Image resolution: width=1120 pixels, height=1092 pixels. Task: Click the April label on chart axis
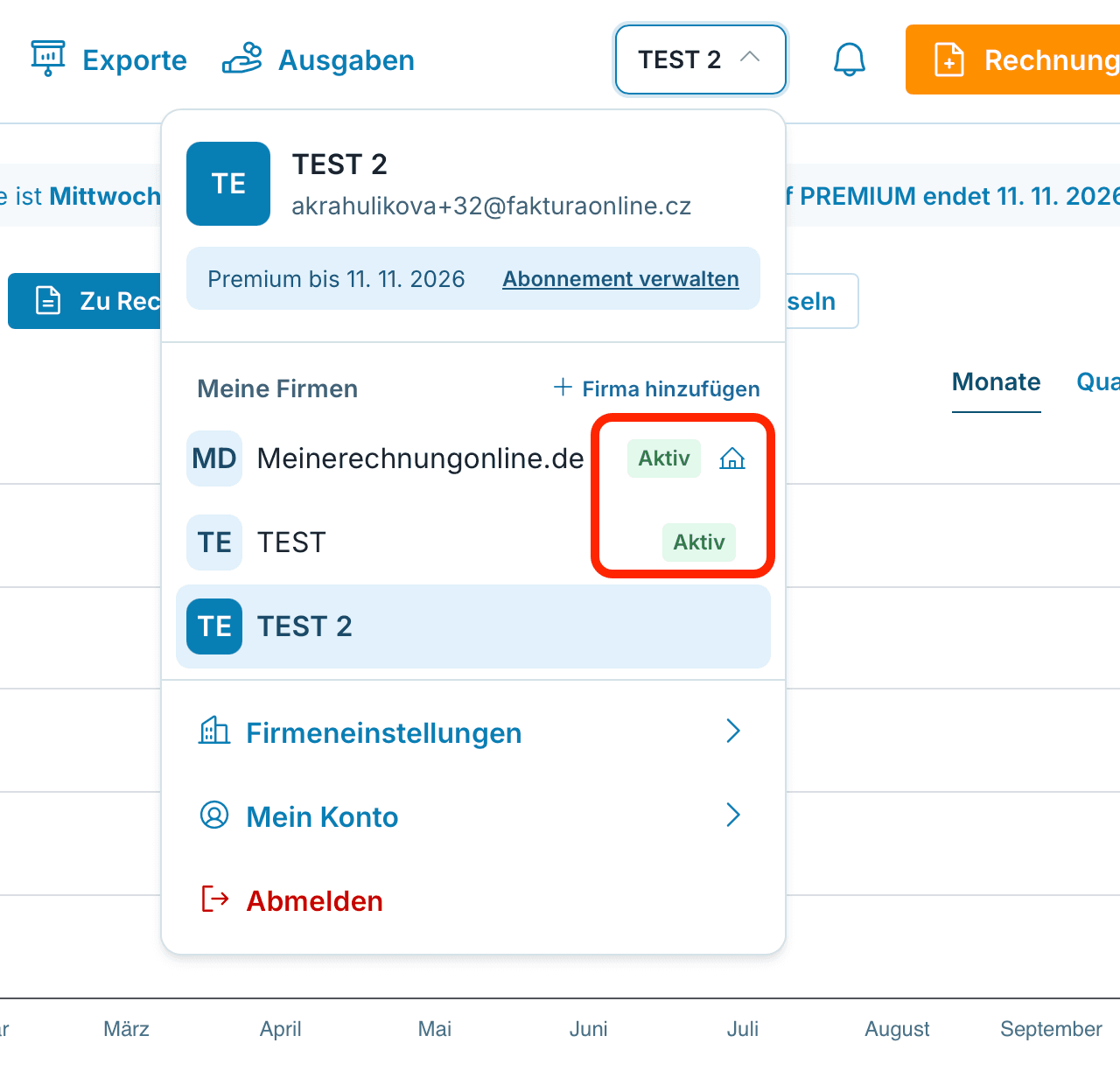(x=280, y=1029)
